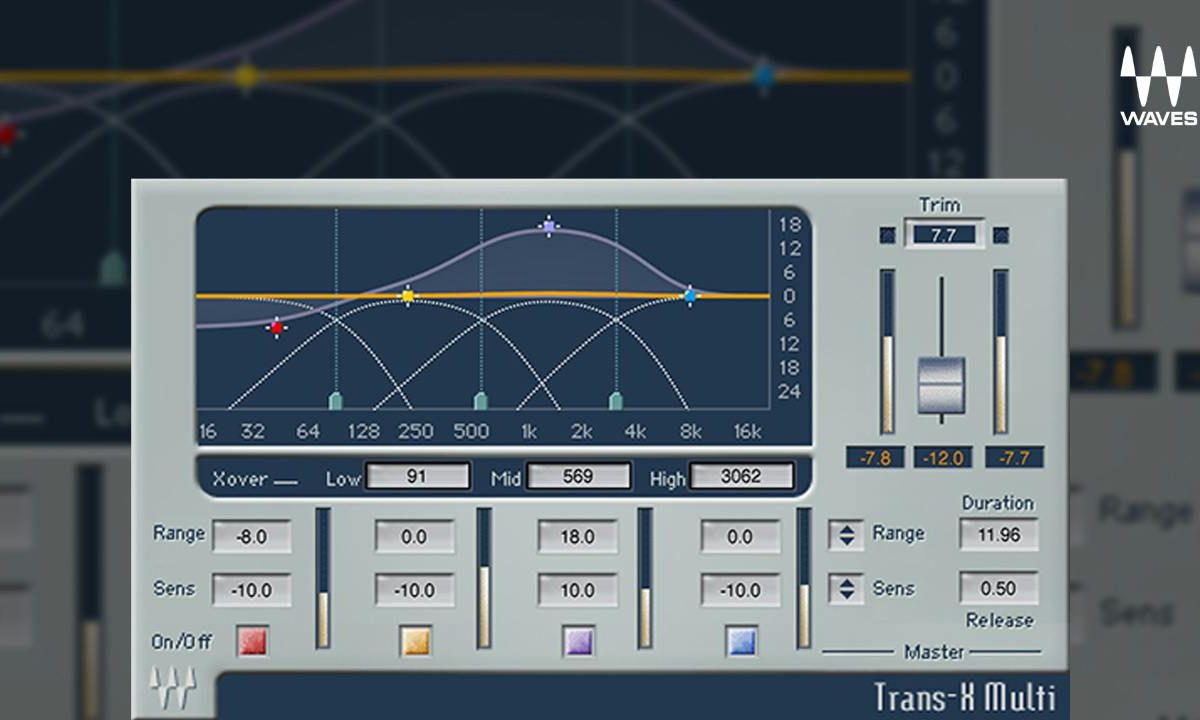
Task: Click the right peak readout showing -7.7
Action: (1014, 458)
